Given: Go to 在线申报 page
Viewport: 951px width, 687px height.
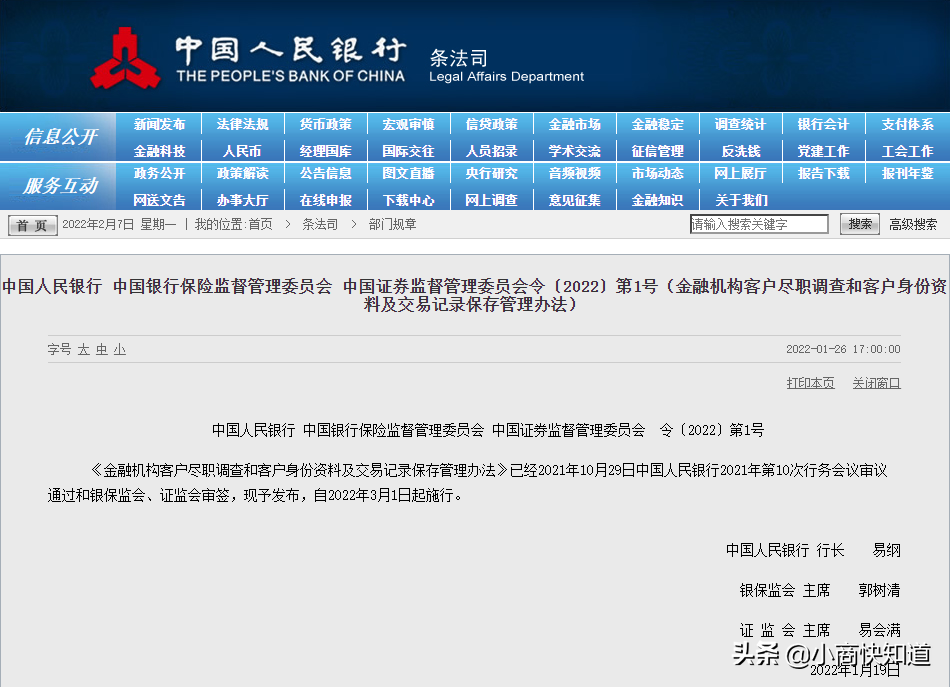Looking at the screenshot, I should point(325,200).
